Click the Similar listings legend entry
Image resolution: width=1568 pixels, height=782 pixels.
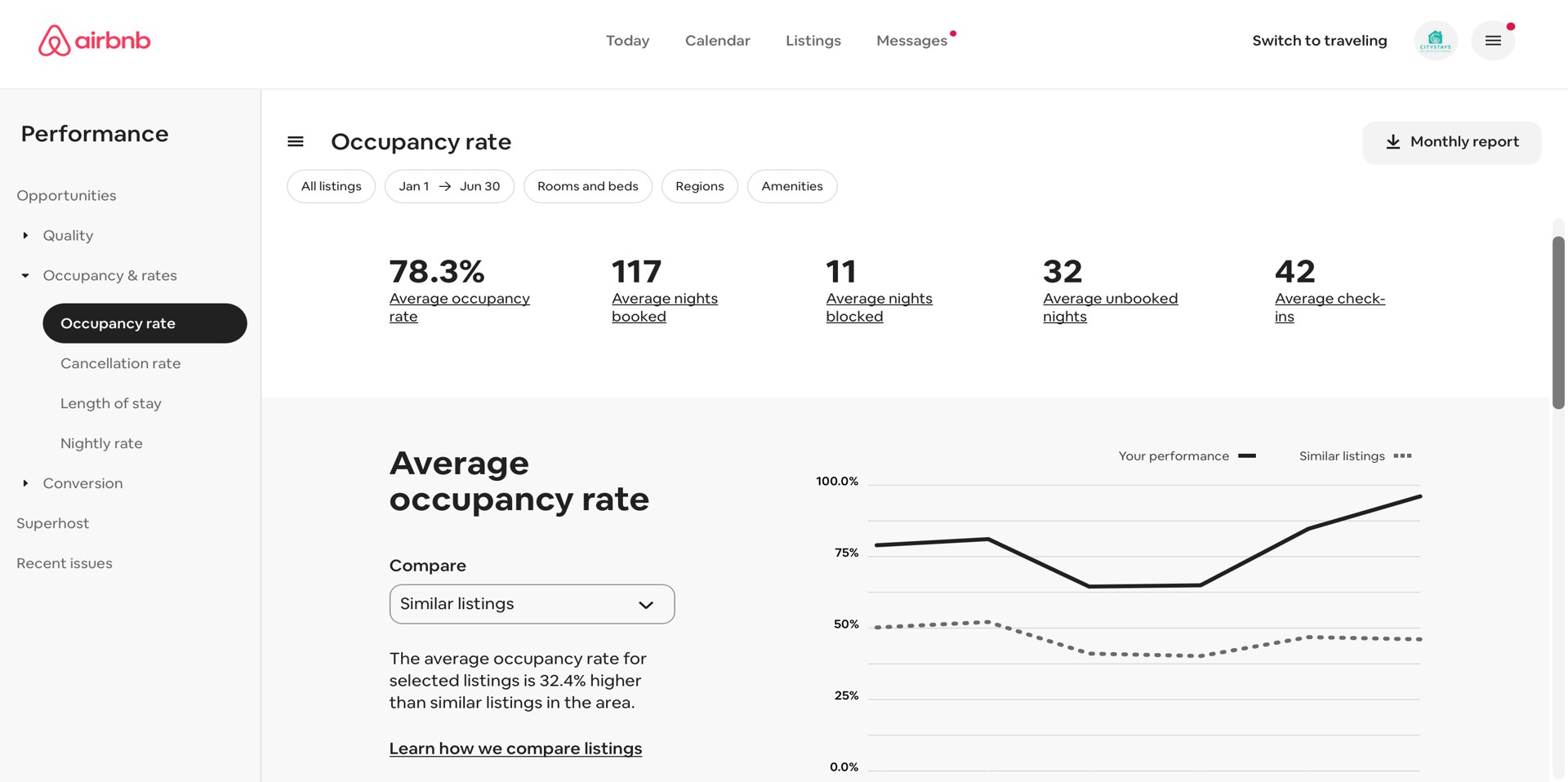point(1355,456)
